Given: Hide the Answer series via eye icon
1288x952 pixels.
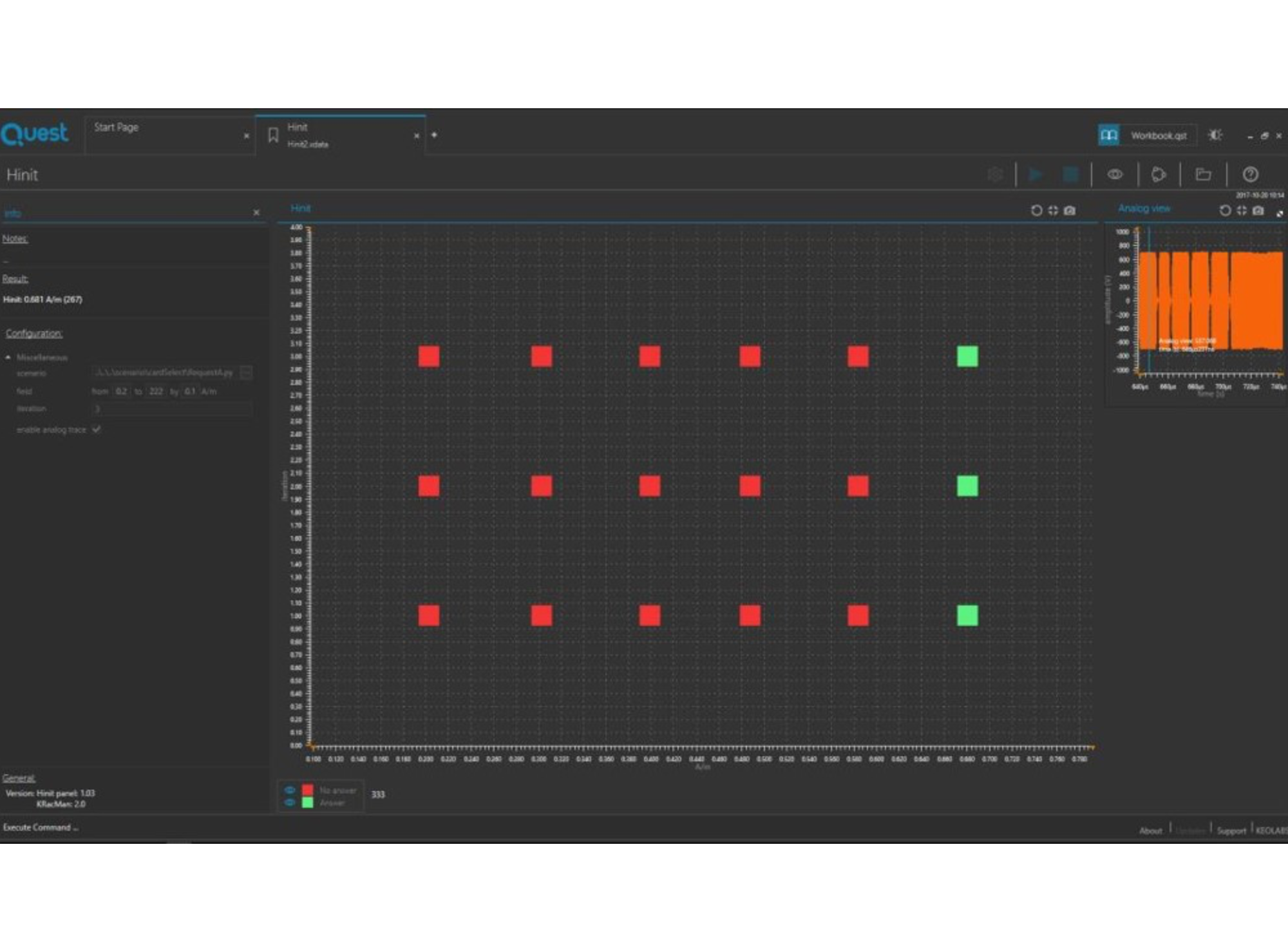Looking at the screenshot, I should point(290,803).
